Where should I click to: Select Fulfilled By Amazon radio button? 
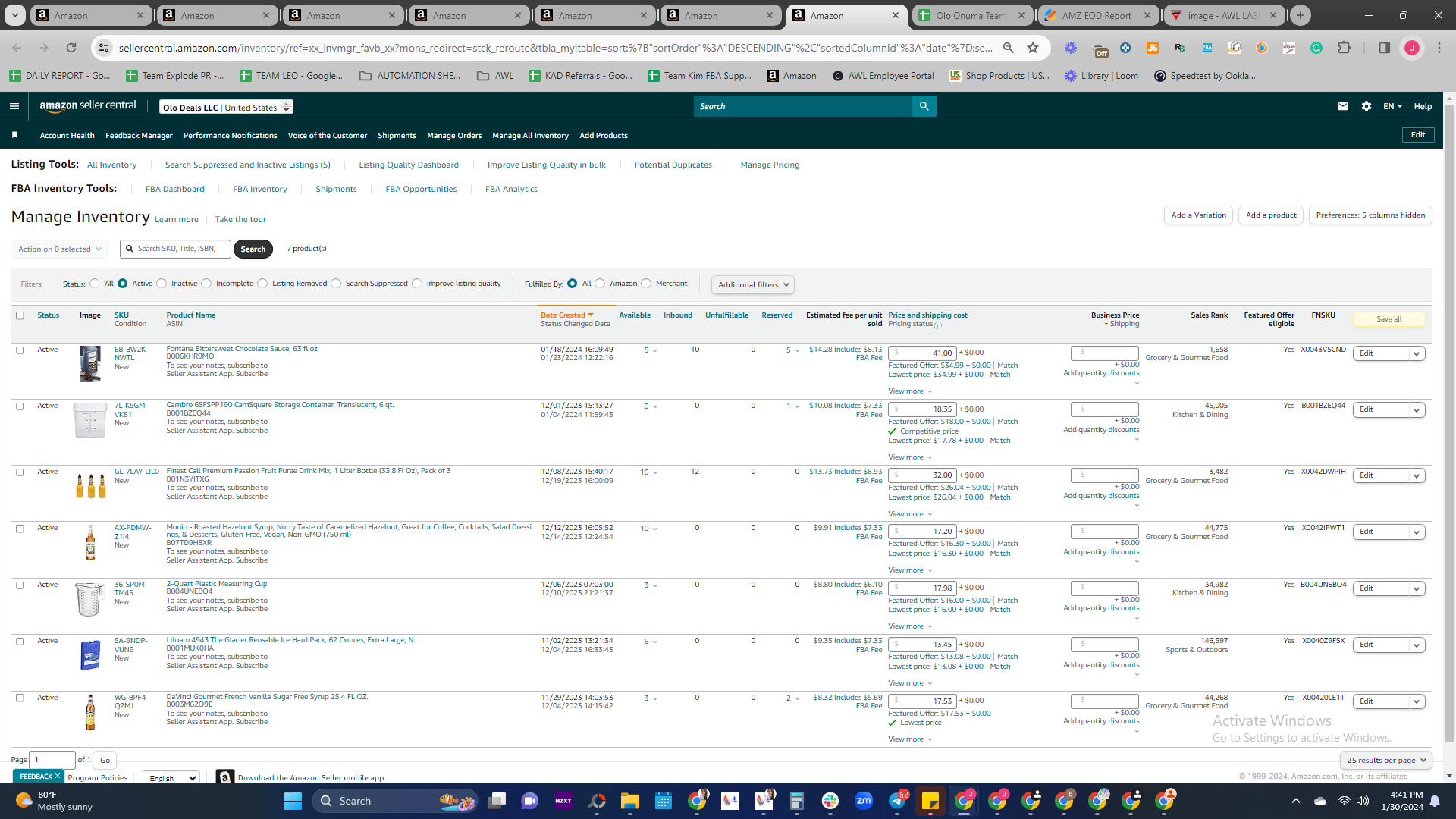(601, 284)
